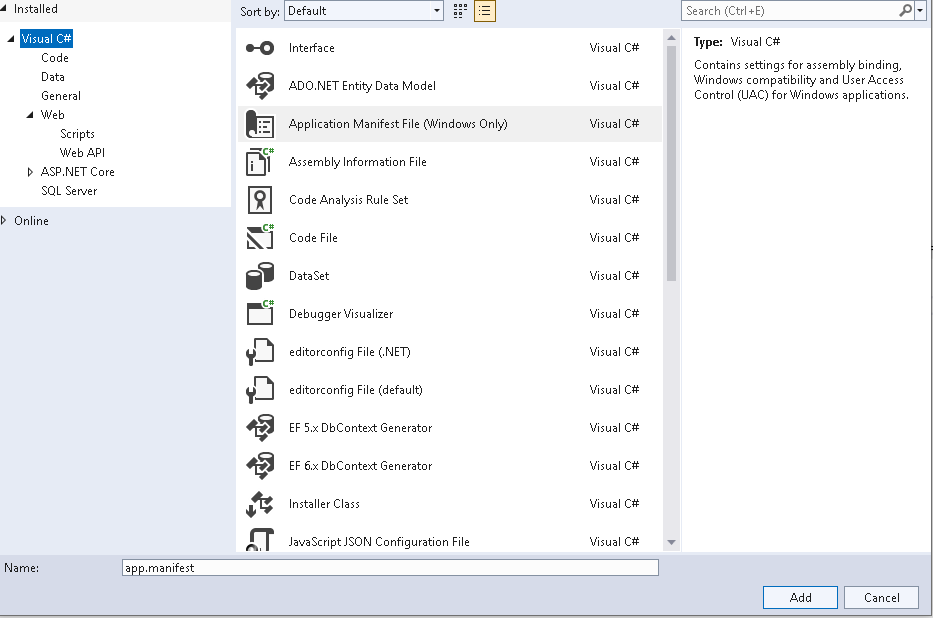Select 'Code File' template text
This screenshot has width=933, height=618.
pyautogui.click(x=313, y=238)
